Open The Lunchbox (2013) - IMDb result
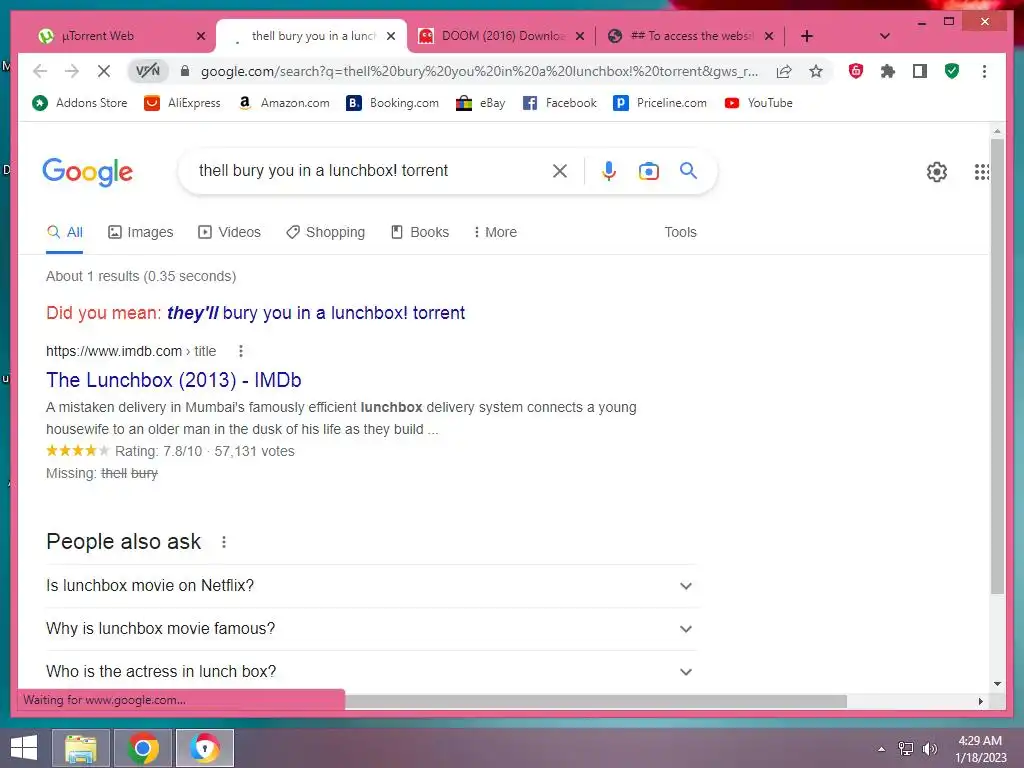Viewport: 1024px width, 768px height. pos(174,380)
